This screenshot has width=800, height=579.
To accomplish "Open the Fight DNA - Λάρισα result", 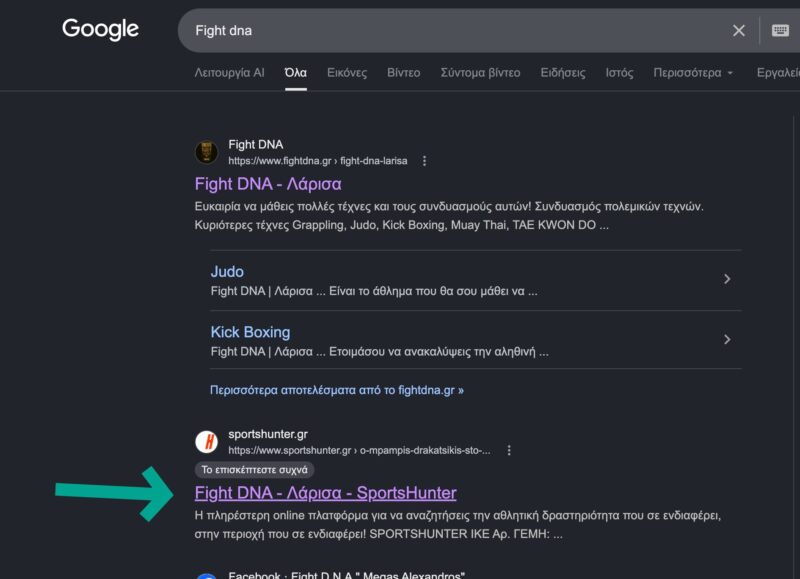I will pyautogui.click(x=268, y=184).
